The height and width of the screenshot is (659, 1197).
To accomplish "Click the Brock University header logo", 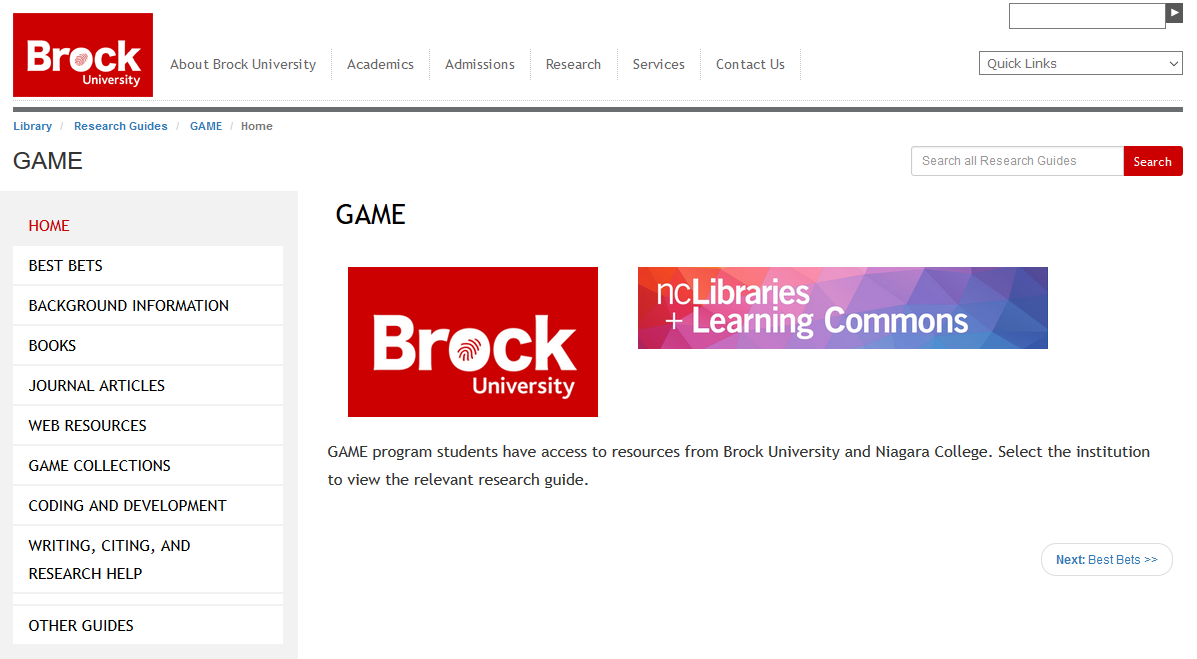I will click(x=82, y=55).
